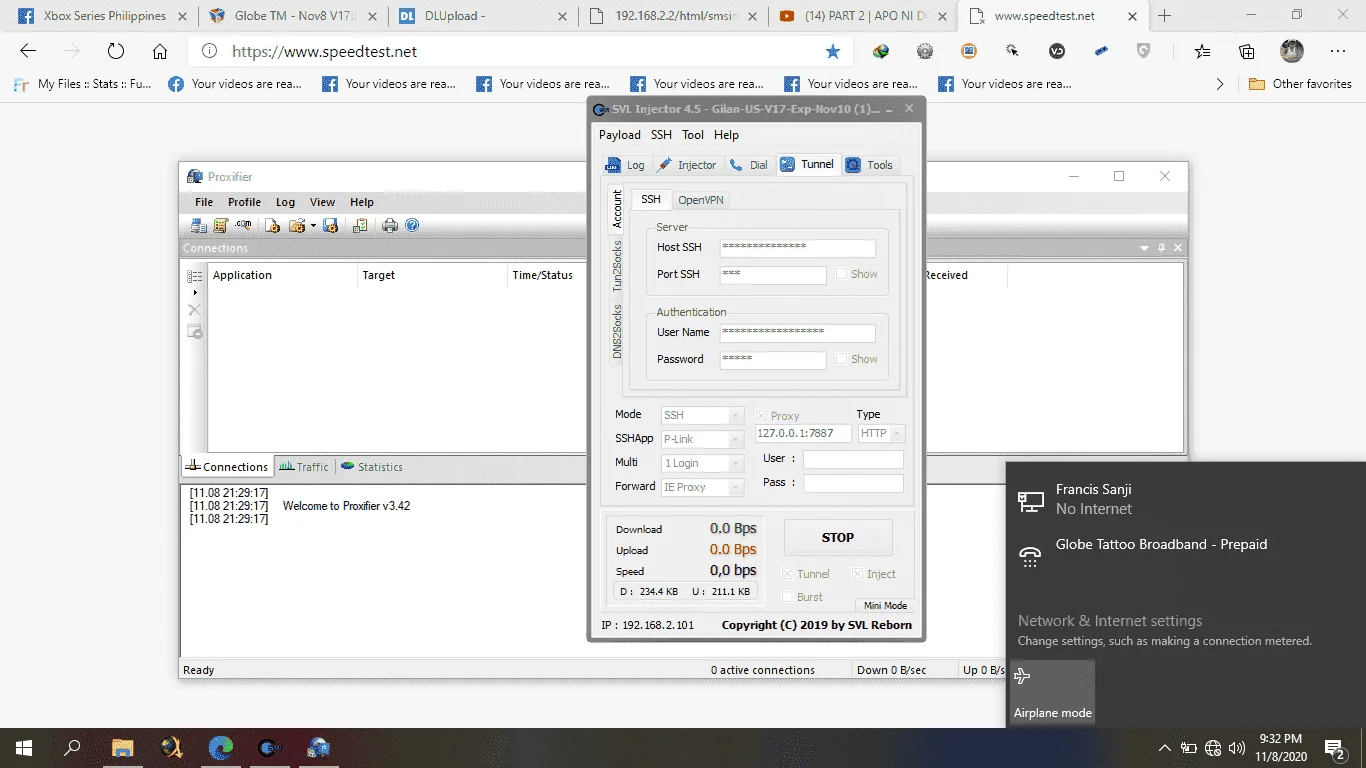Open Proxy Servers settings in Proxifier toolbar
The width and height of the screenshot is (1366, 768).
[x=199, y=226]
